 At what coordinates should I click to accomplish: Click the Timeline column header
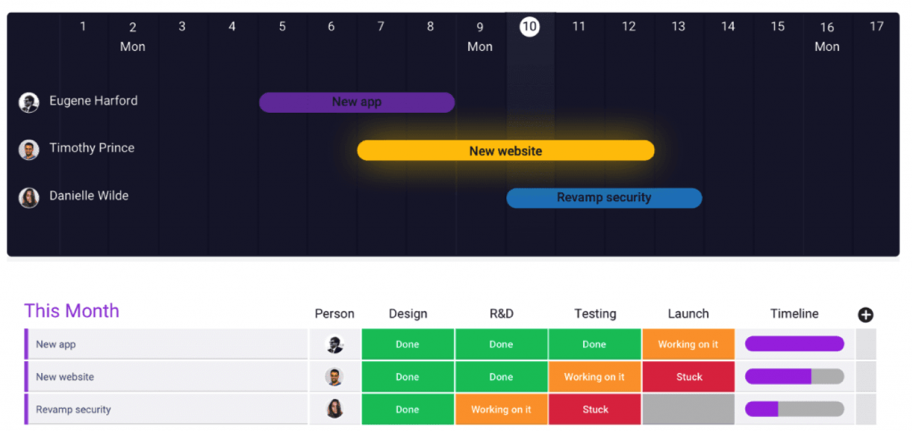point(795,314)
